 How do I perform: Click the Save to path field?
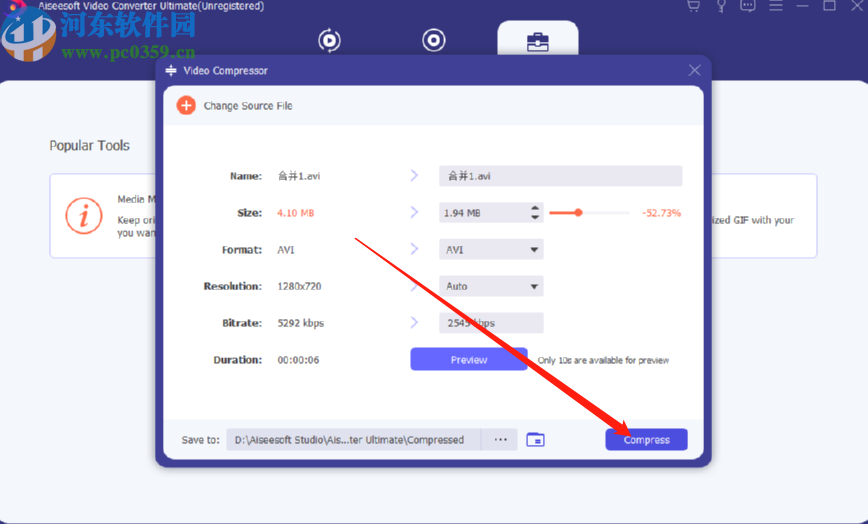[354, 440]
